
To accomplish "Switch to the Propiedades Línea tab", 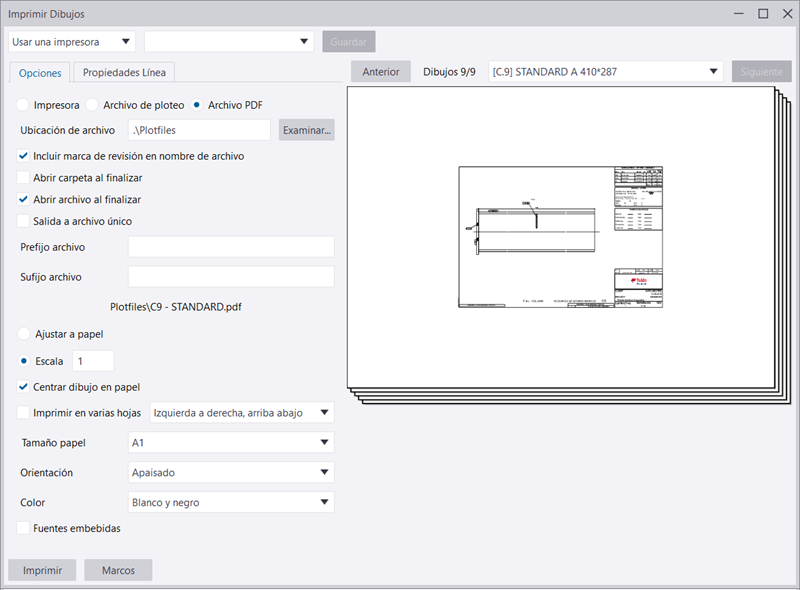I will (x=126, y=72).
